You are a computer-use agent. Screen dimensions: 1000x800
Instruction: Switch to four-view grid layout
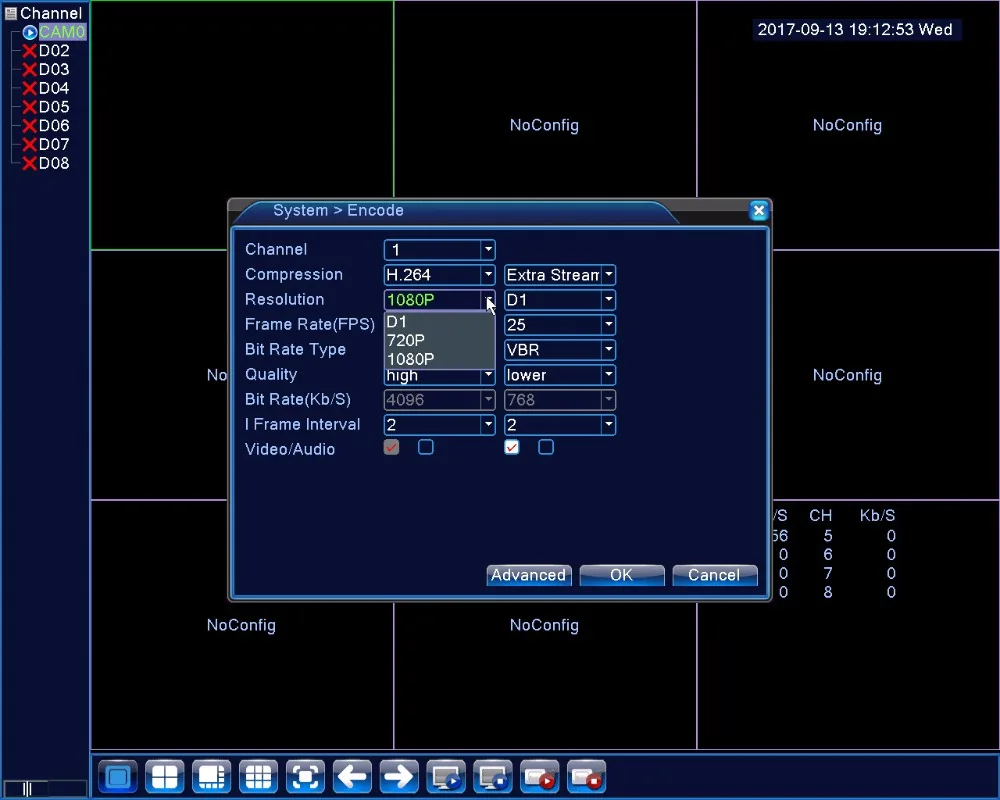click(165, 776)
